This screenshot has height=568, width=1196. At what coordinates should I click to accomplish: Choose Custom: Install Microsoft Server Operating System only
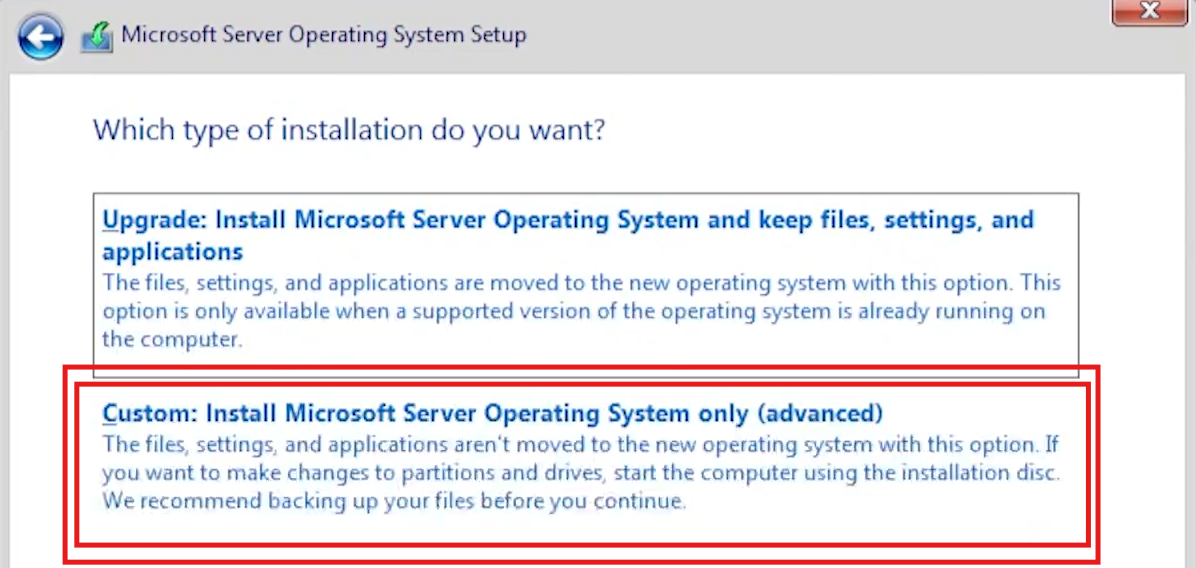point(493,413)
